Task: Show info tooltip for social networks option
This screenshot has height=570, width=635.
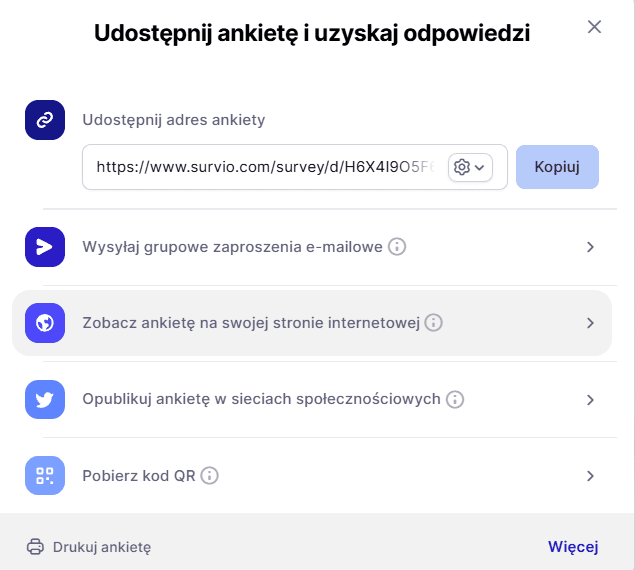Action: coord(455,399)
